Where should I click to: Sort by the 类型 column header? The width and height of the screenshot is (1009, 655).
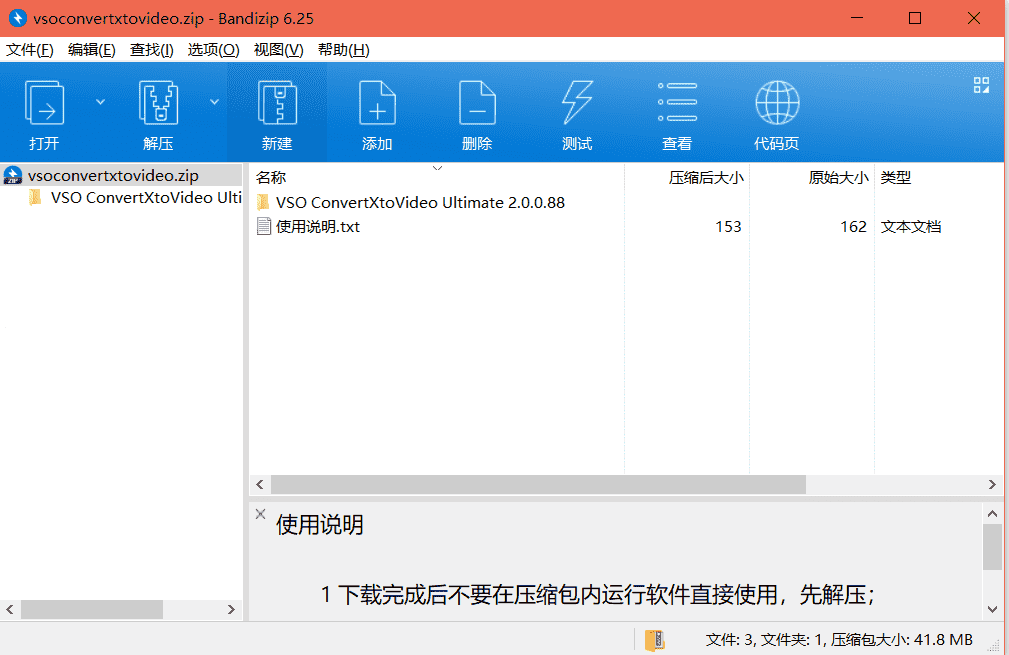896,178
